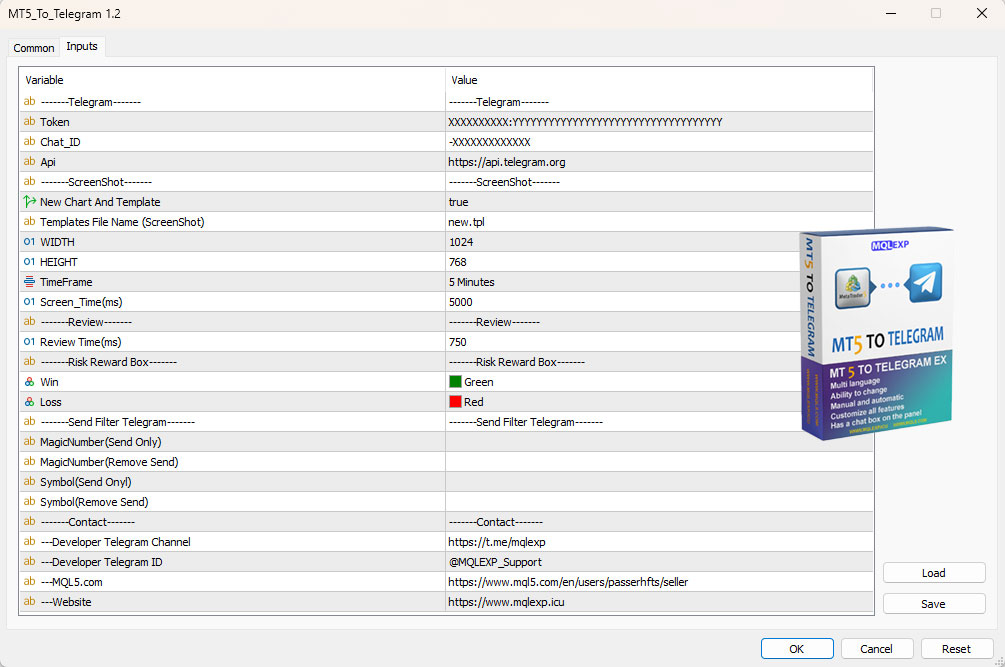Click the integer icon beside Review Time(ms)
This screenshot has height=667, width=1005.
click(29, 342)
